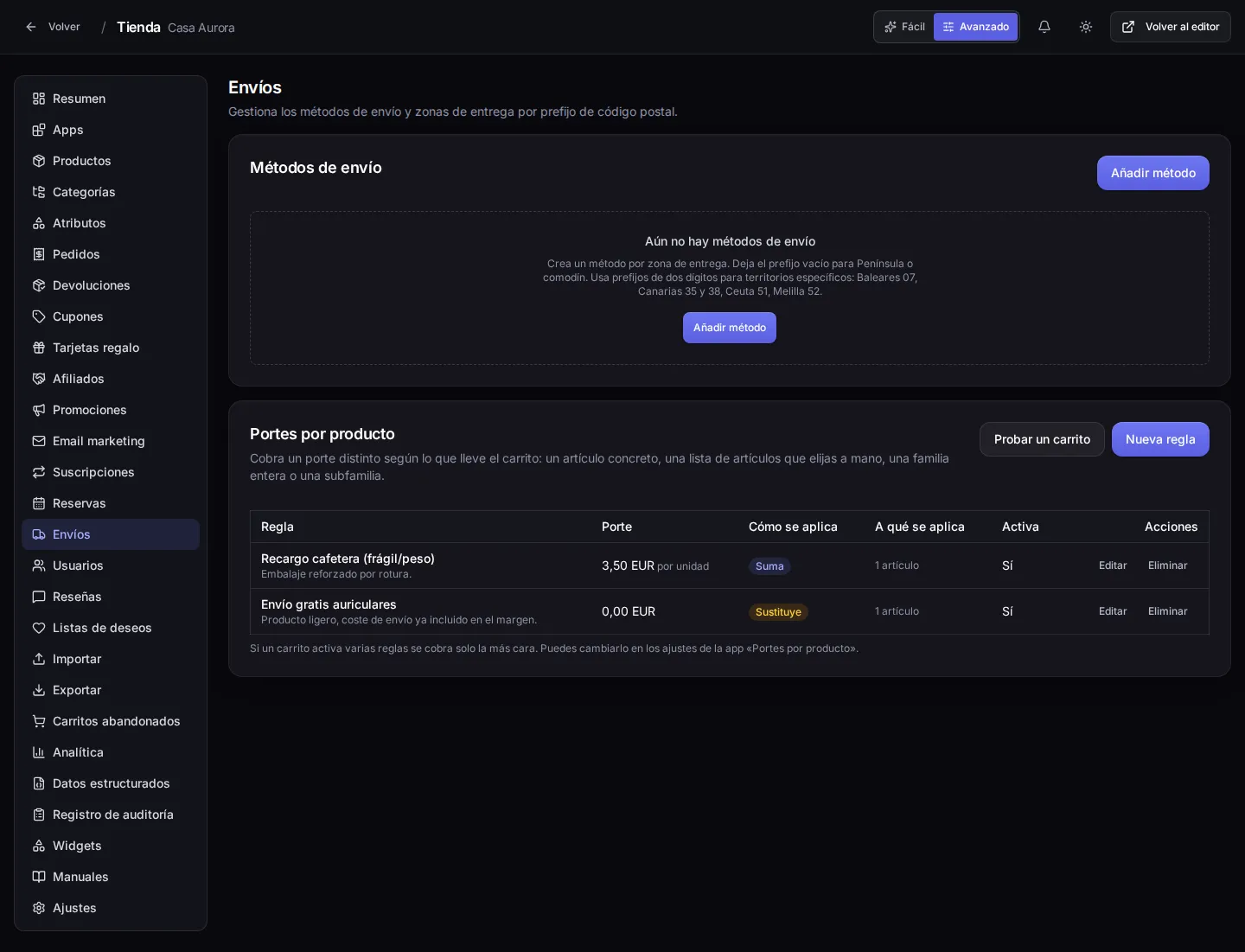This screenshot has height=952, width=1245.
Task: Toggle light theme with sun icon
Action: [1086, 27]
